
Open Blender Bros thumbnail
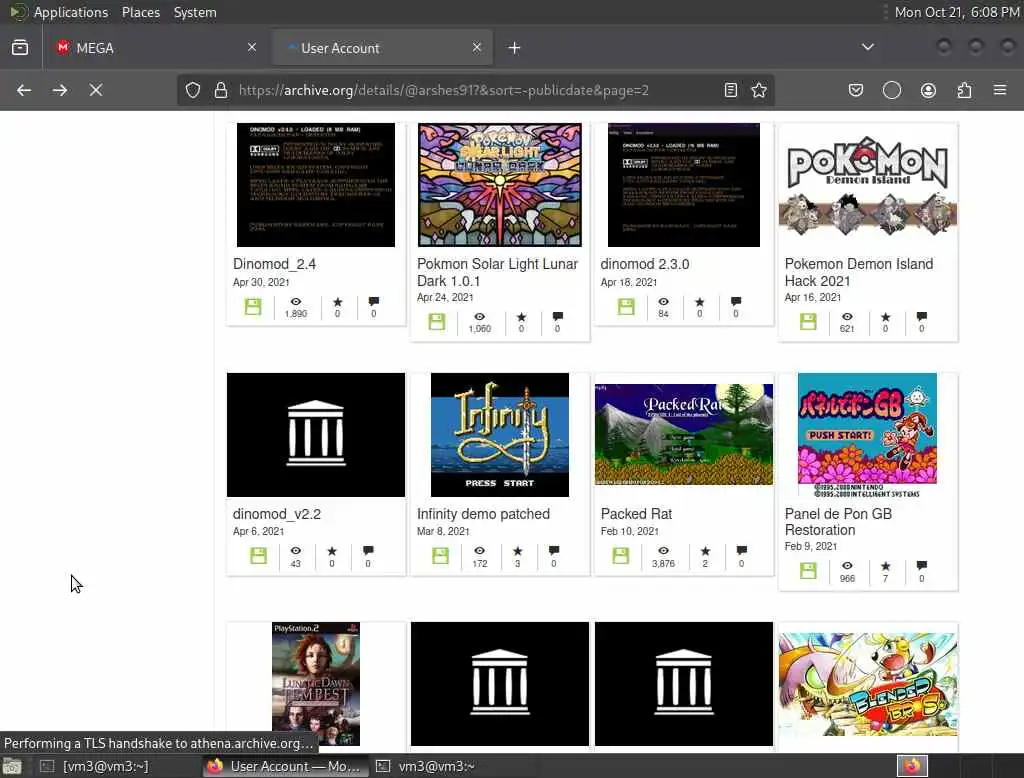point(867,684)
